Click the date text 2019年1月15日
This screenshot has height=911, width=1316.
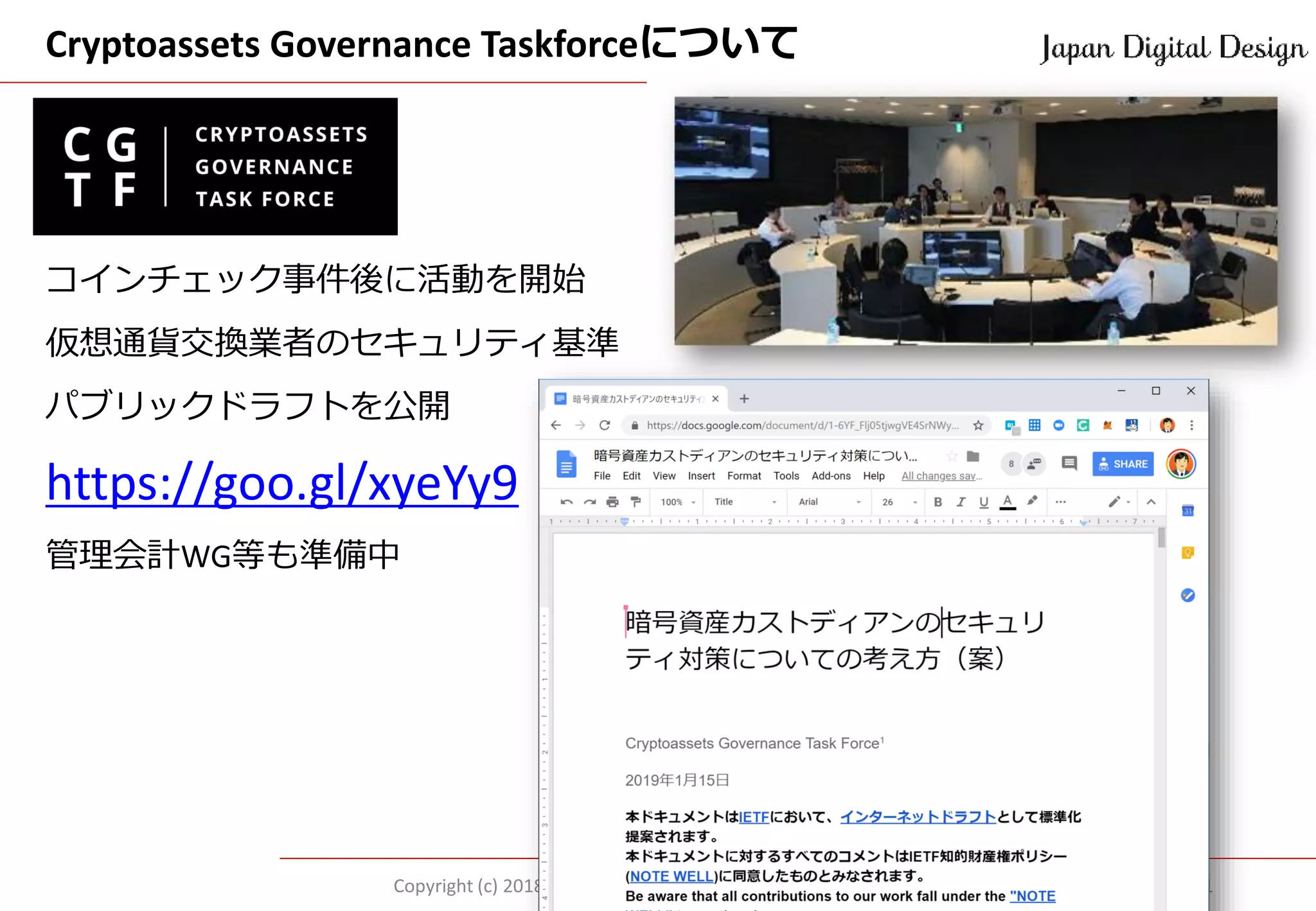677,780
